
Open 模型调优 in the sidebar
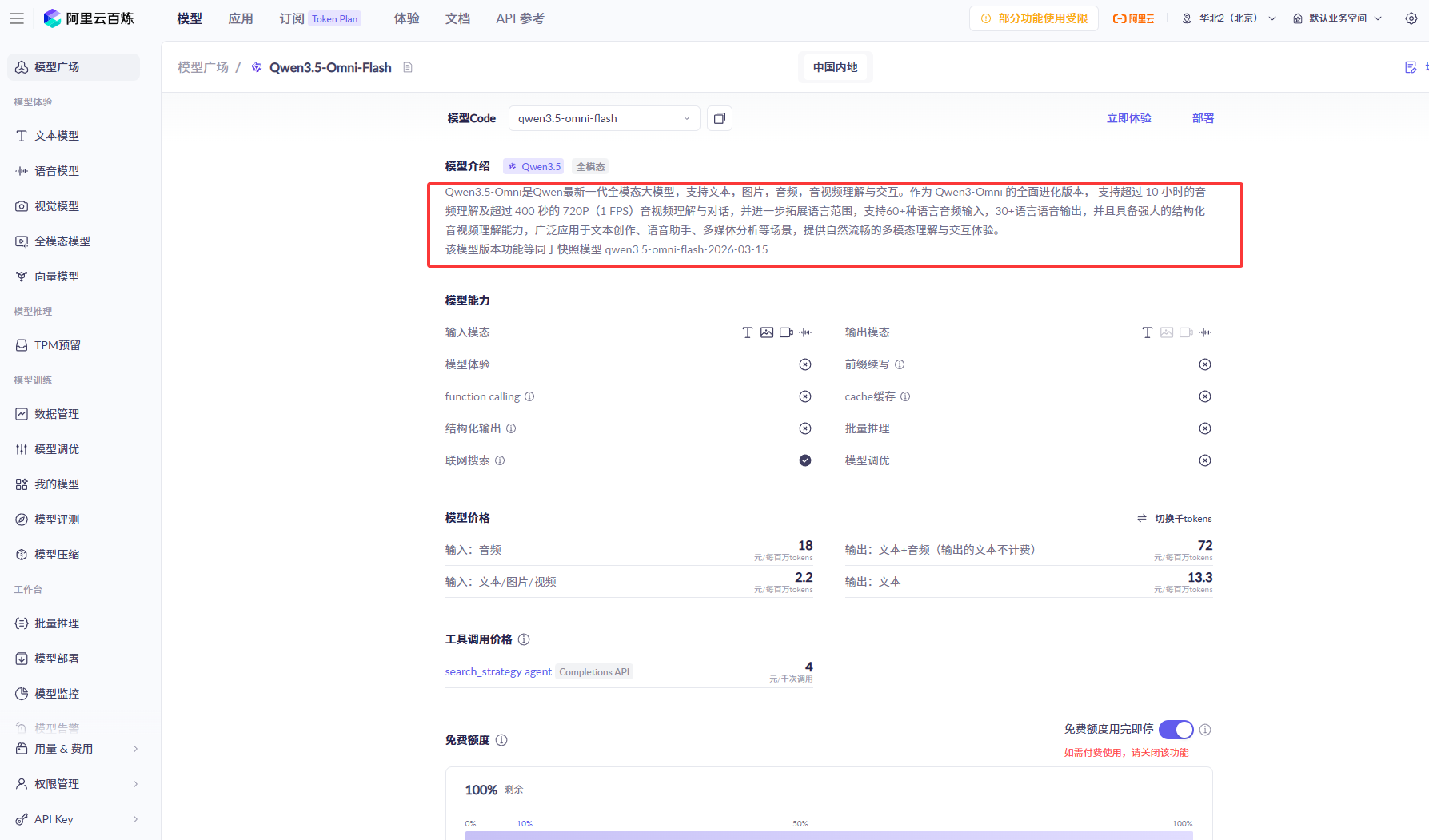tap(74, 449)
